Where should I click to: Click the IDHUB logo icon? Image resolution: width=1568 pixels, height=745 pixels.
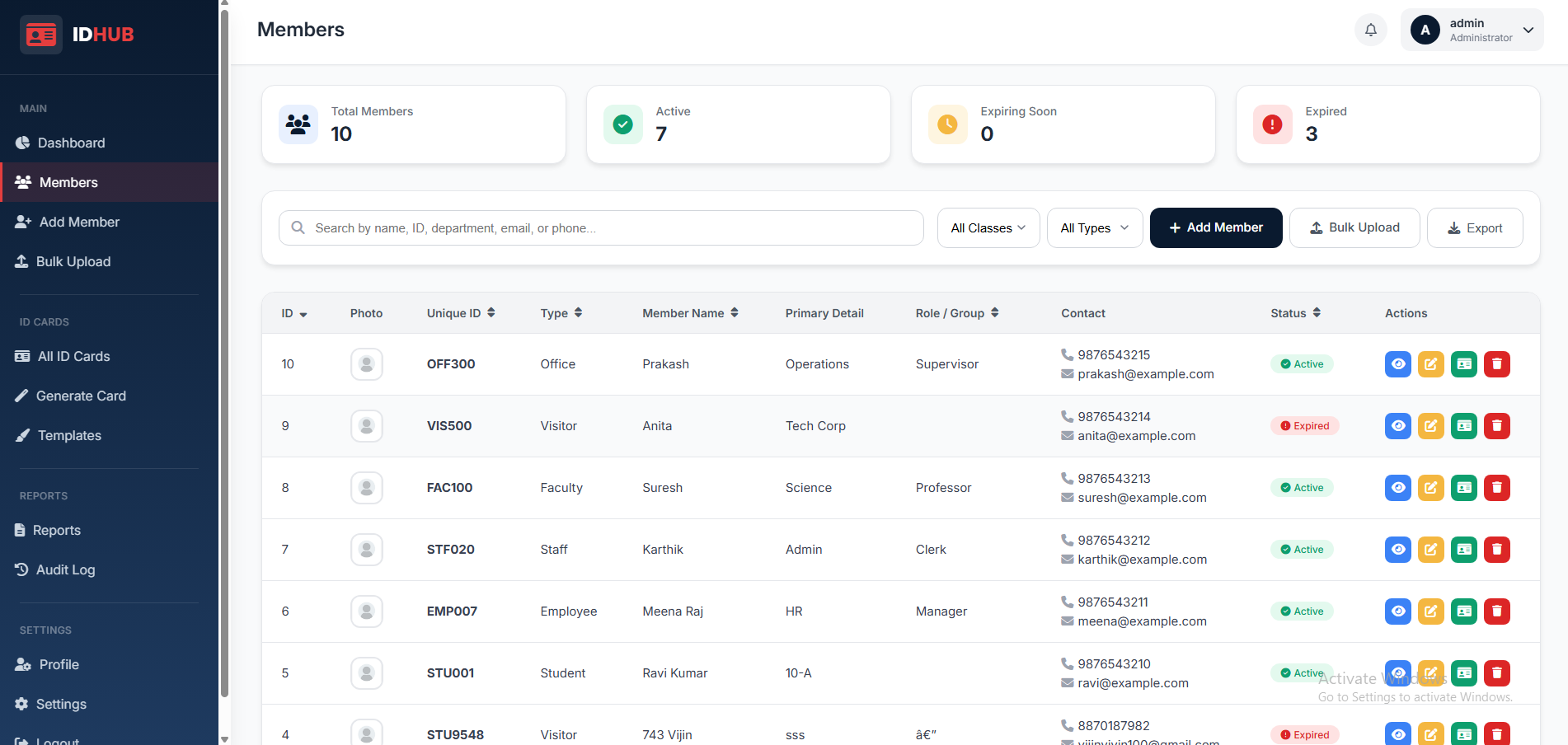pos(40,35)
